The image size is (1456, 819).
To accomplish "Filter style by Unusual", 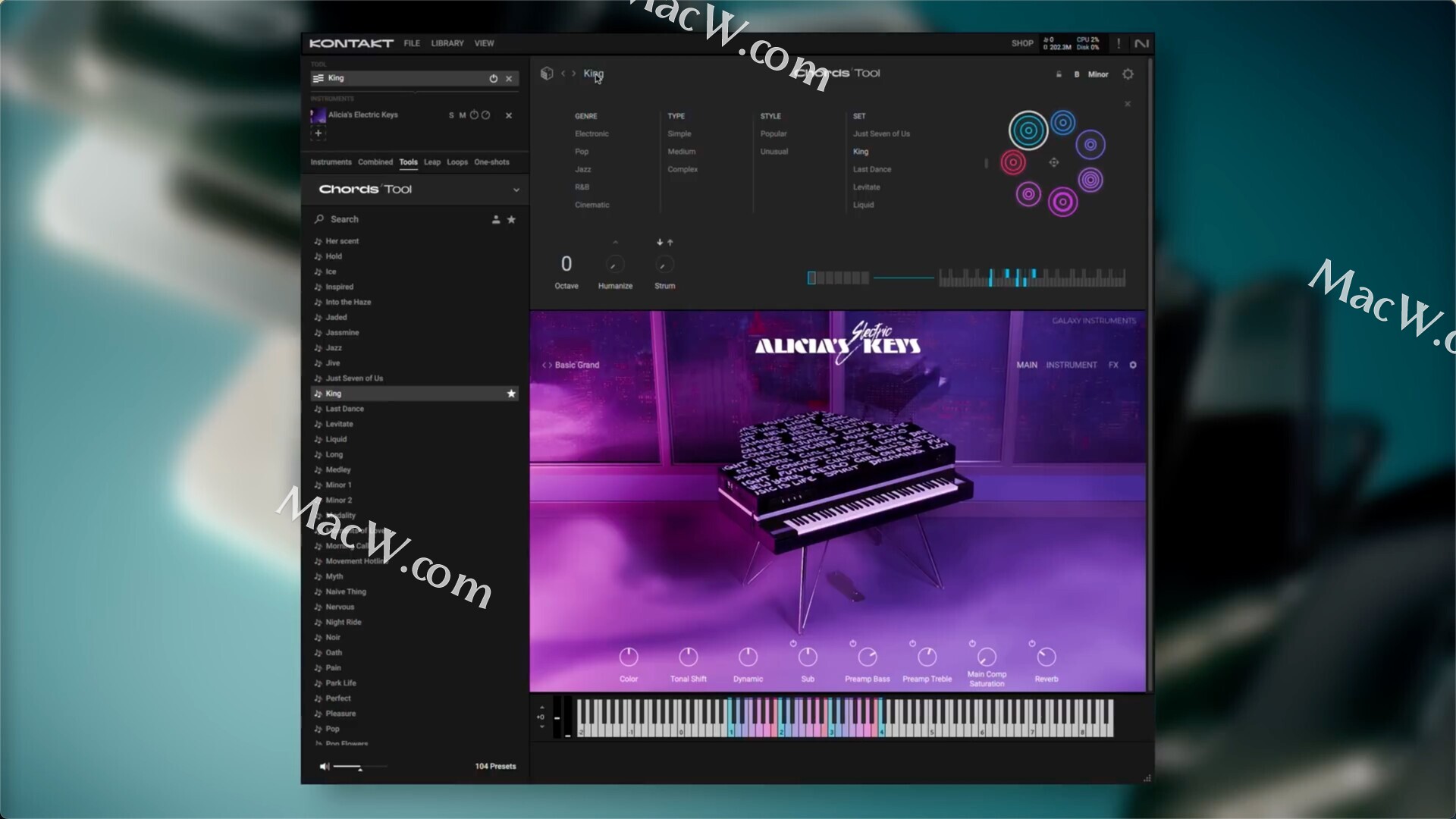I will point(774,152).
